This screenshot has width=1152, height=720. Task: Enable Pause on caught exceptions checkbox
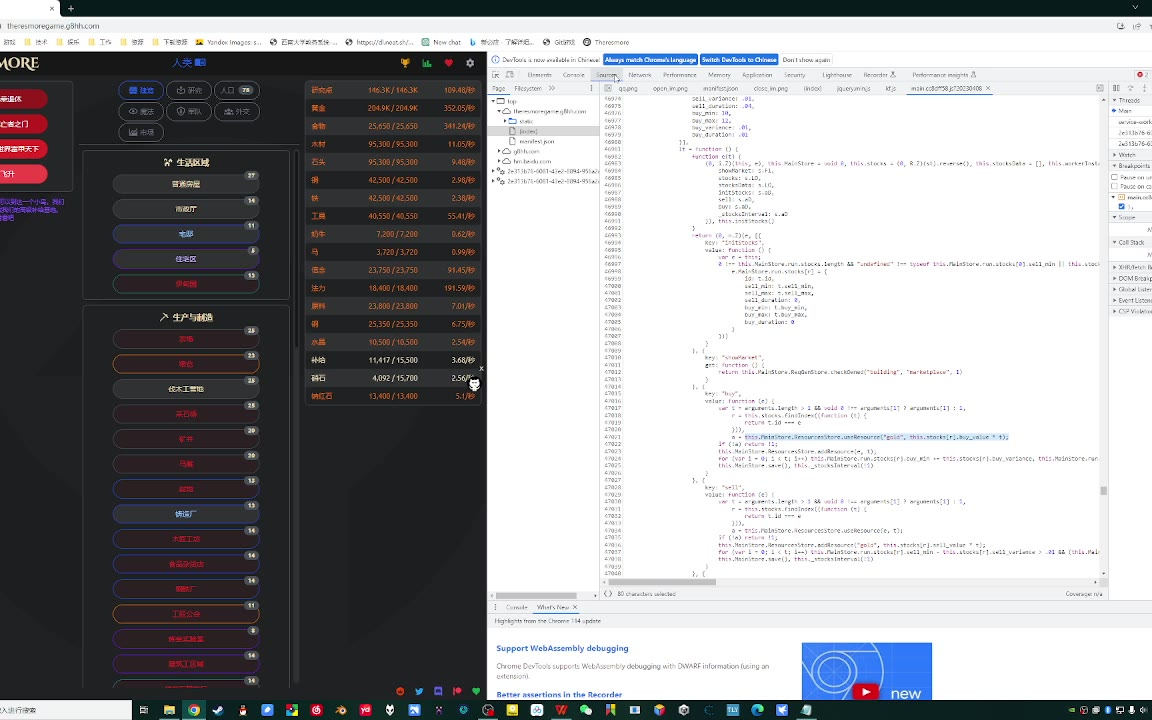(1114, 186)
